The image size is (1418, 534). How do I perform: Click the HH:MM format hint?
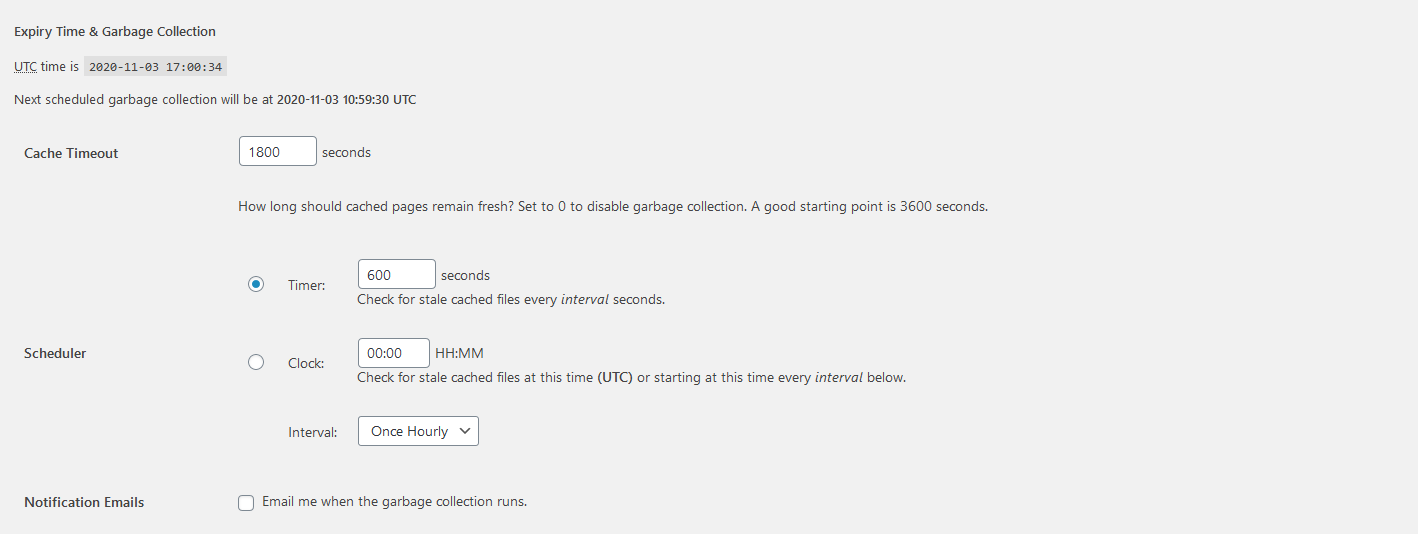459,353
